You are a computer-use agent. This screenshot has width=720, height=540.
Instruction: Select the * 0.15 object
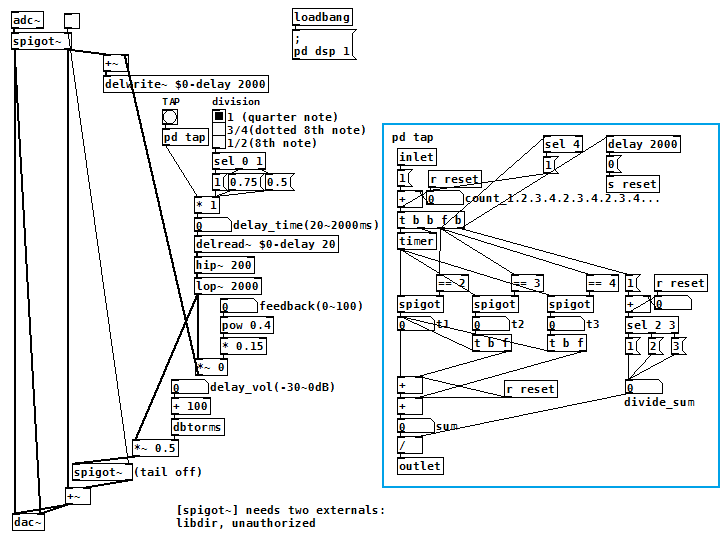(243, 346)
